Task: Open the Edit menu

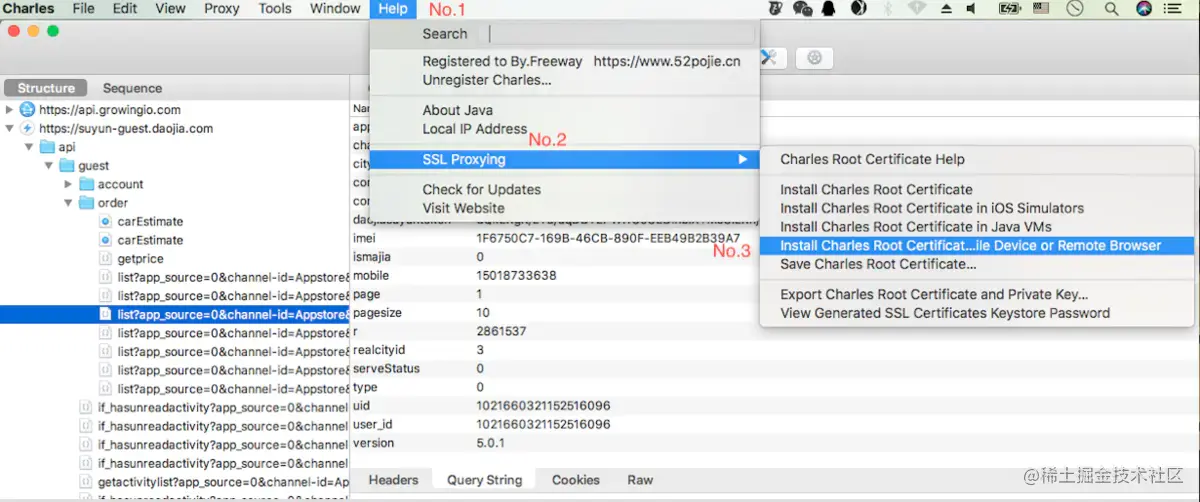Action: [x=125, y=9]
